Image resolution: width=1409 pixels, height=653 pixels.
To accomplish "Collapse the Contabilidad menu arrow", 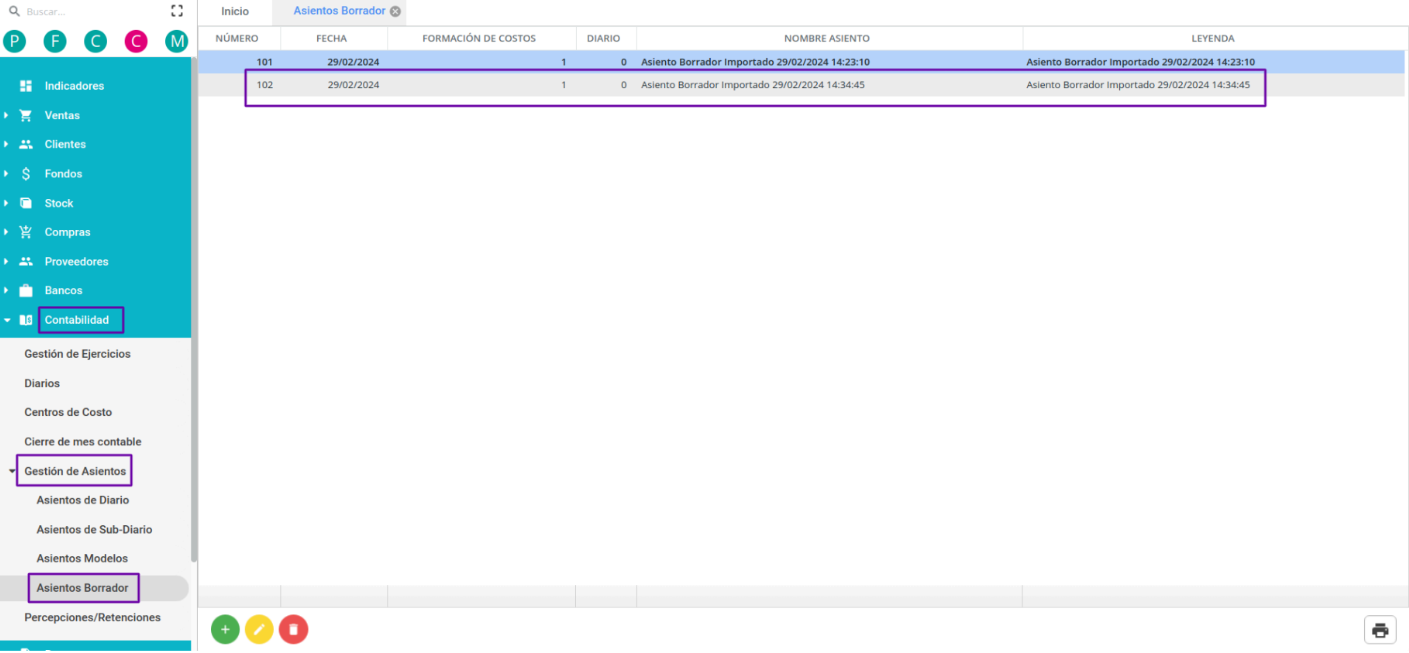I will pyautogui.click(x=7, y=320).
